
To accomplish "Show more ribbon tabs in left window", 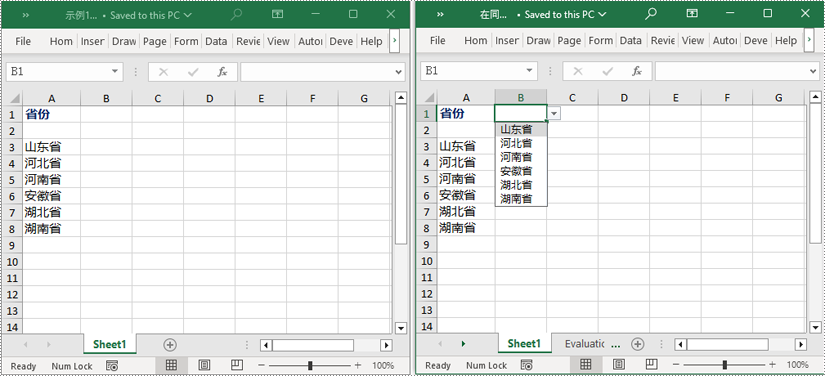I will click(395, 41).
